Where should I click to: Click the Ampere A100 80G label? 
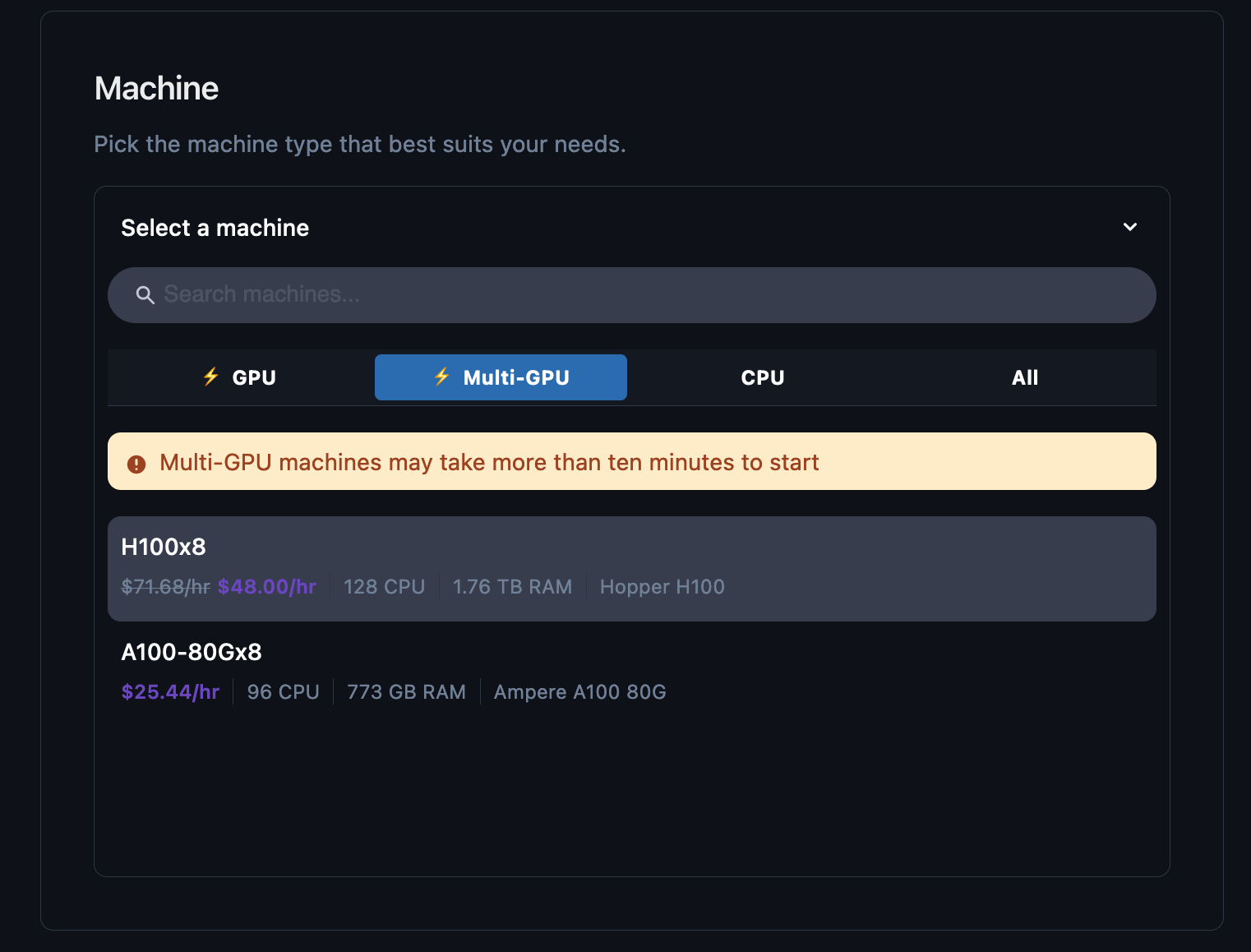click(x=580, y=691)
